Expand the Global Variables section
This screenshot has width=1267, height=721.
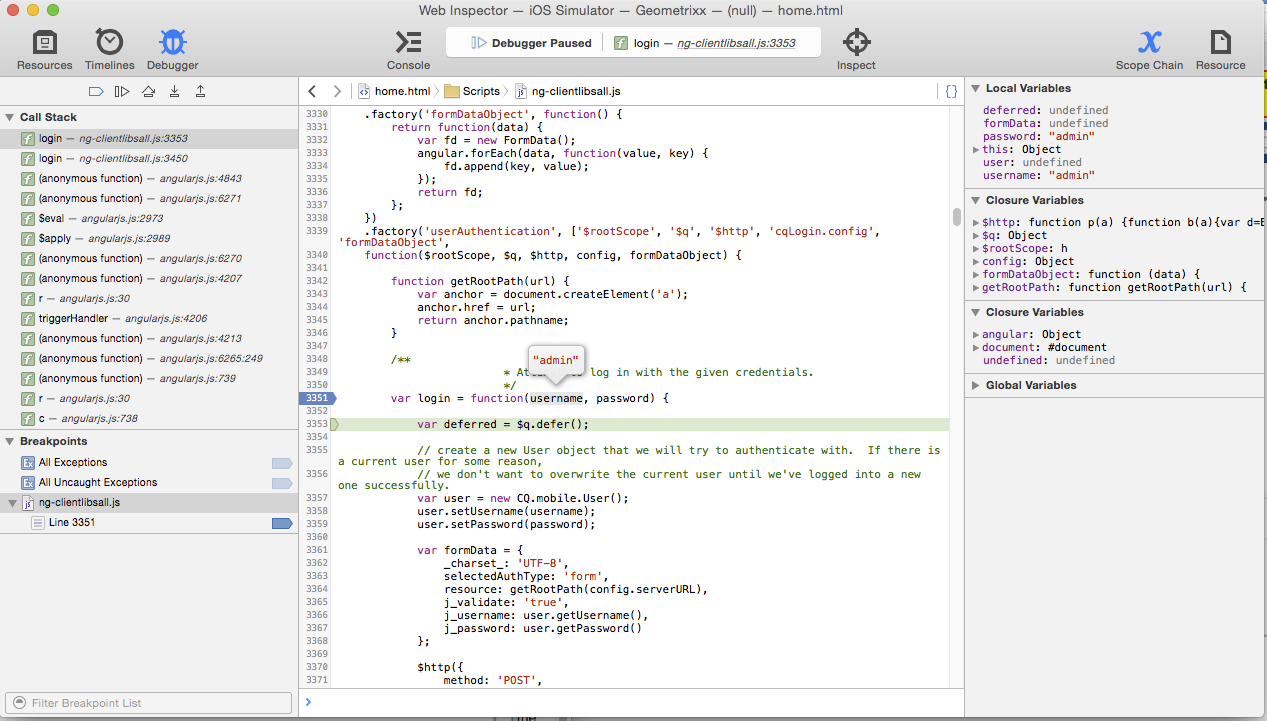click(x=976, y=385)
